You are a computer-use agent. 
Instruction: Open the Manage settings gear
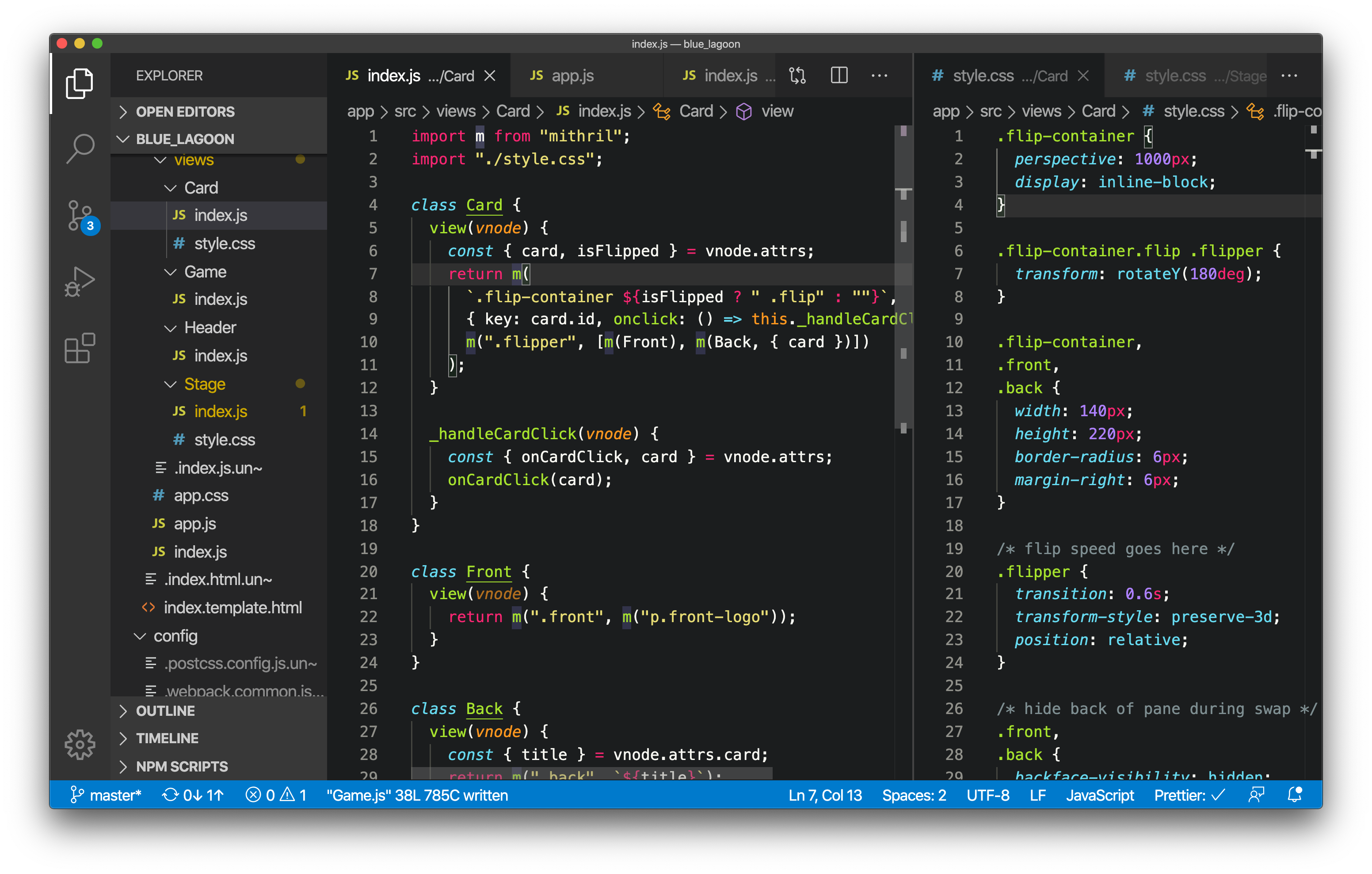click(80, 744)
